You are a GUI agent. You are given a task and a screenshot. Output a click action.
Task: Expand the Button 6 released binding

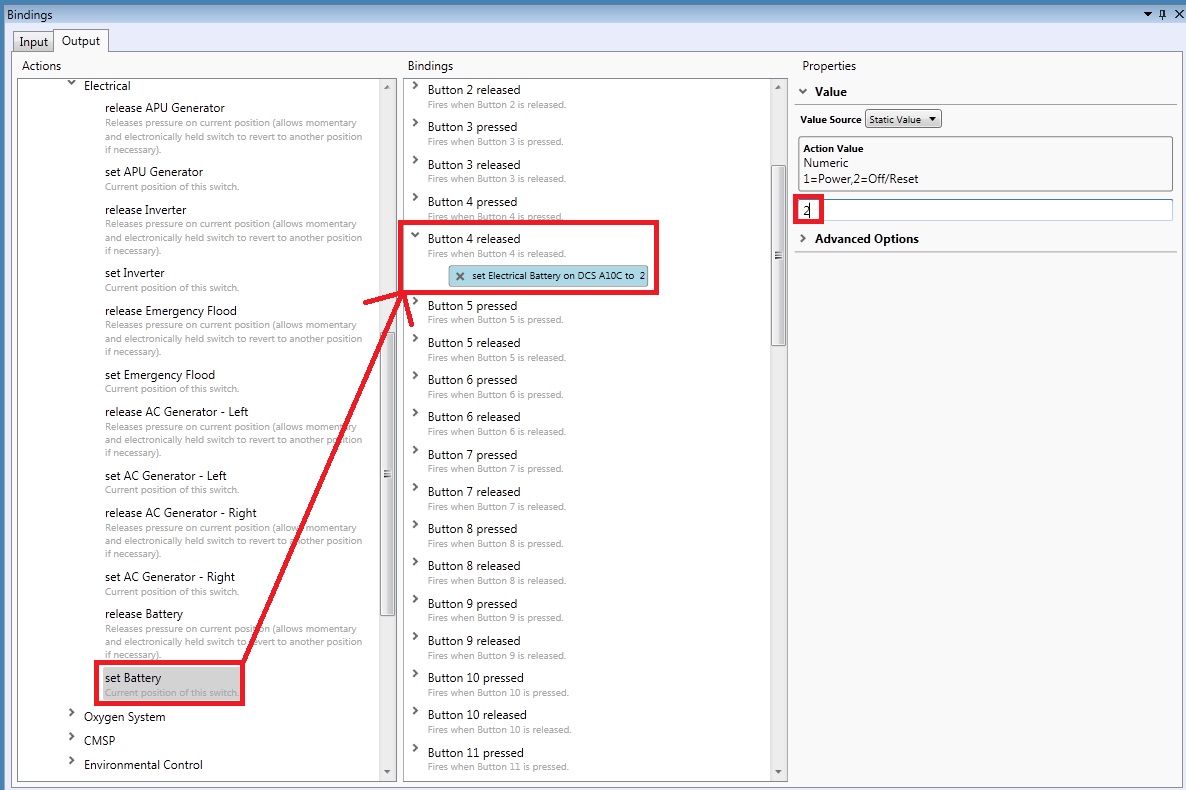point(415,412)
